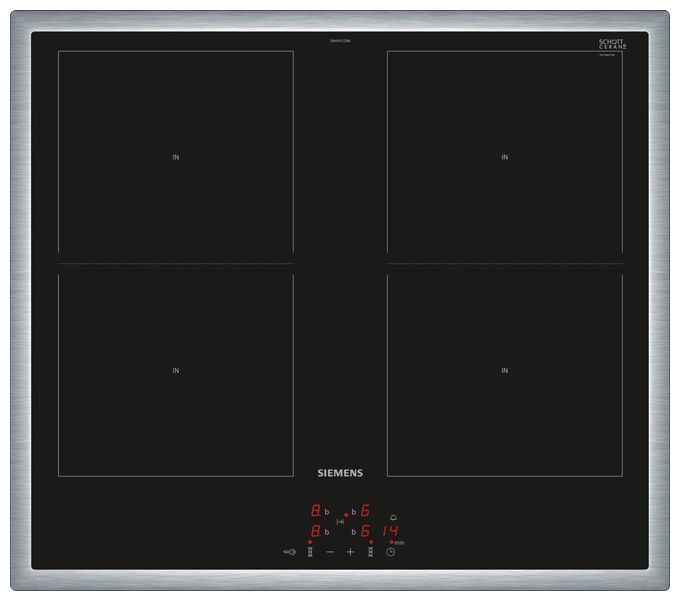Tap the front right cooking zone IN mark

click(505, 370)
